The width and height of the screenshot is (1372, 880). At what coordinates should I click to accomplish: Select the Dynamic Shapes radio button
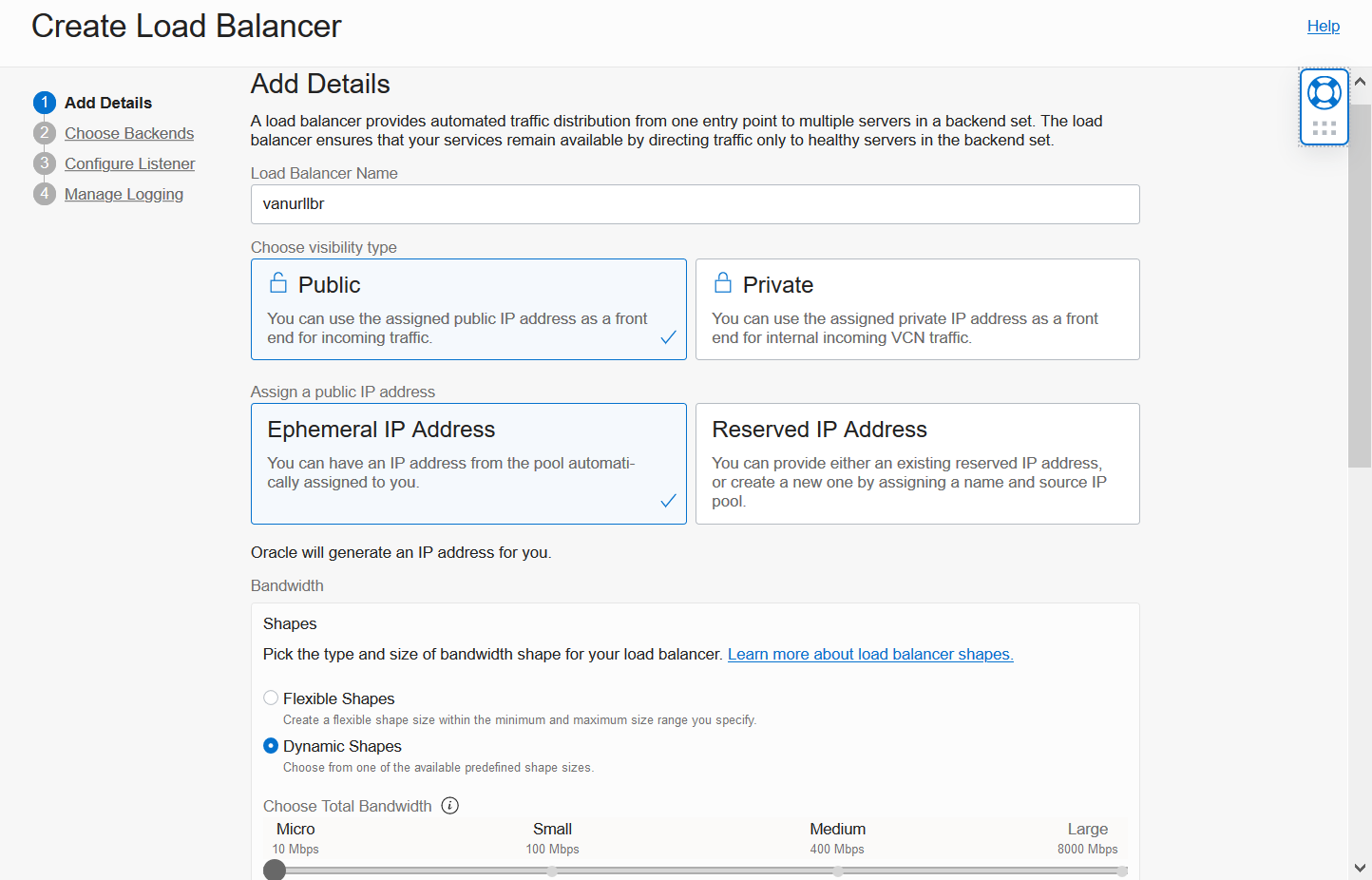pos(271,746)
